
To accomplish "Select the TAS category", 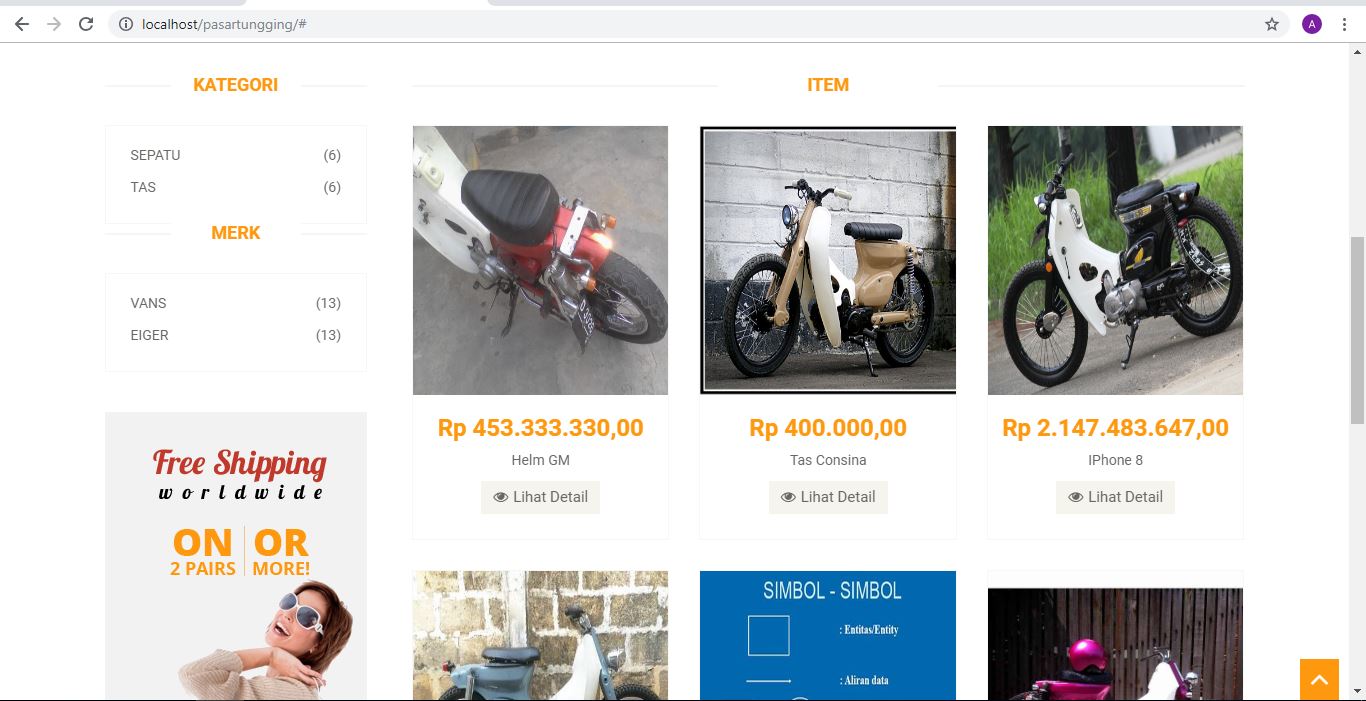I will 143,187.
